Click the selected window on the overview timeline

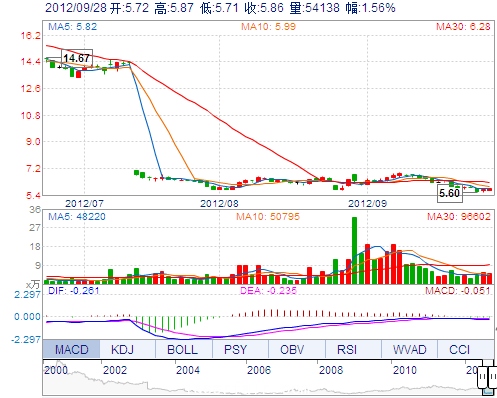488,378
